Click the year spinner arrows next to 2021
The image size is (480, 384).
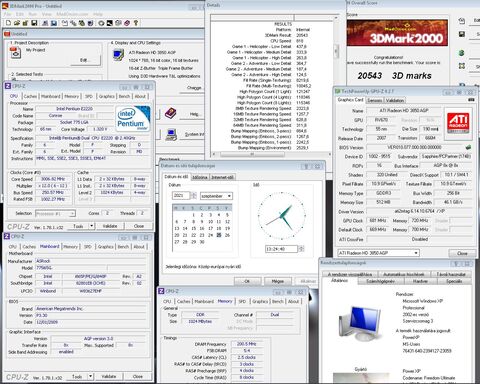(x=193, y=196)
